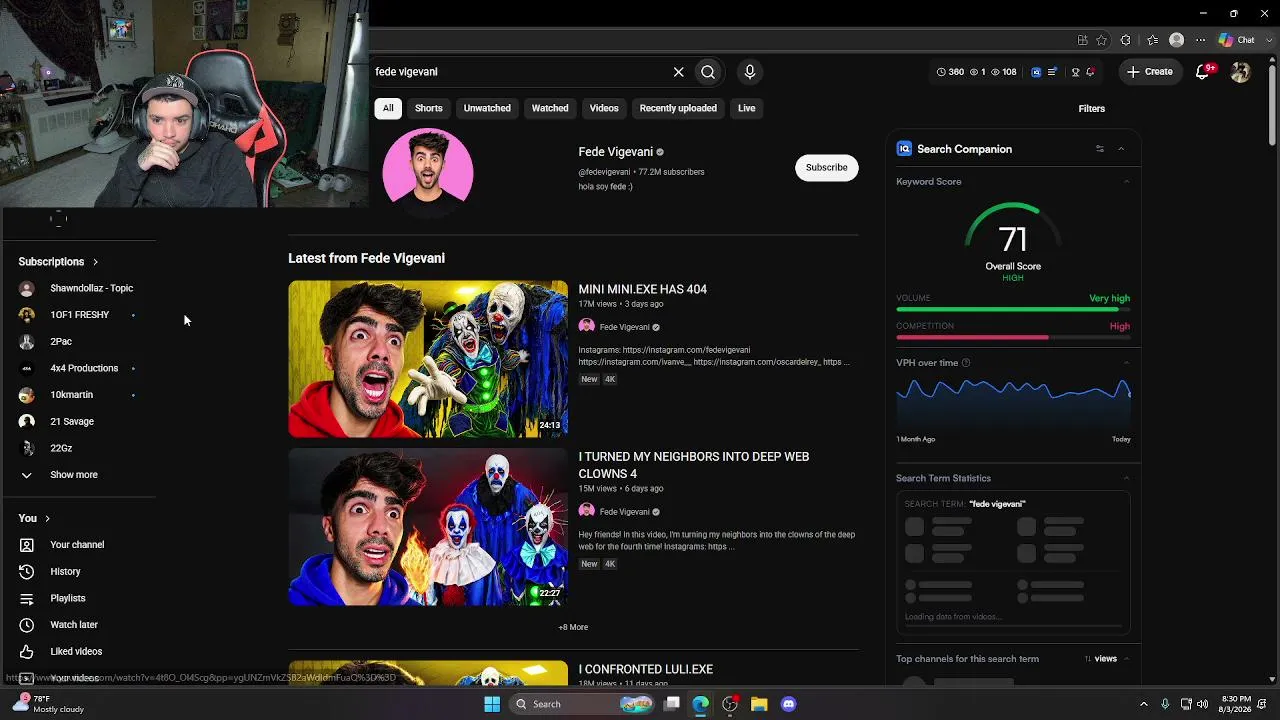
Task: Collapse the Search Companion panel
Action: click(1121, 149)
